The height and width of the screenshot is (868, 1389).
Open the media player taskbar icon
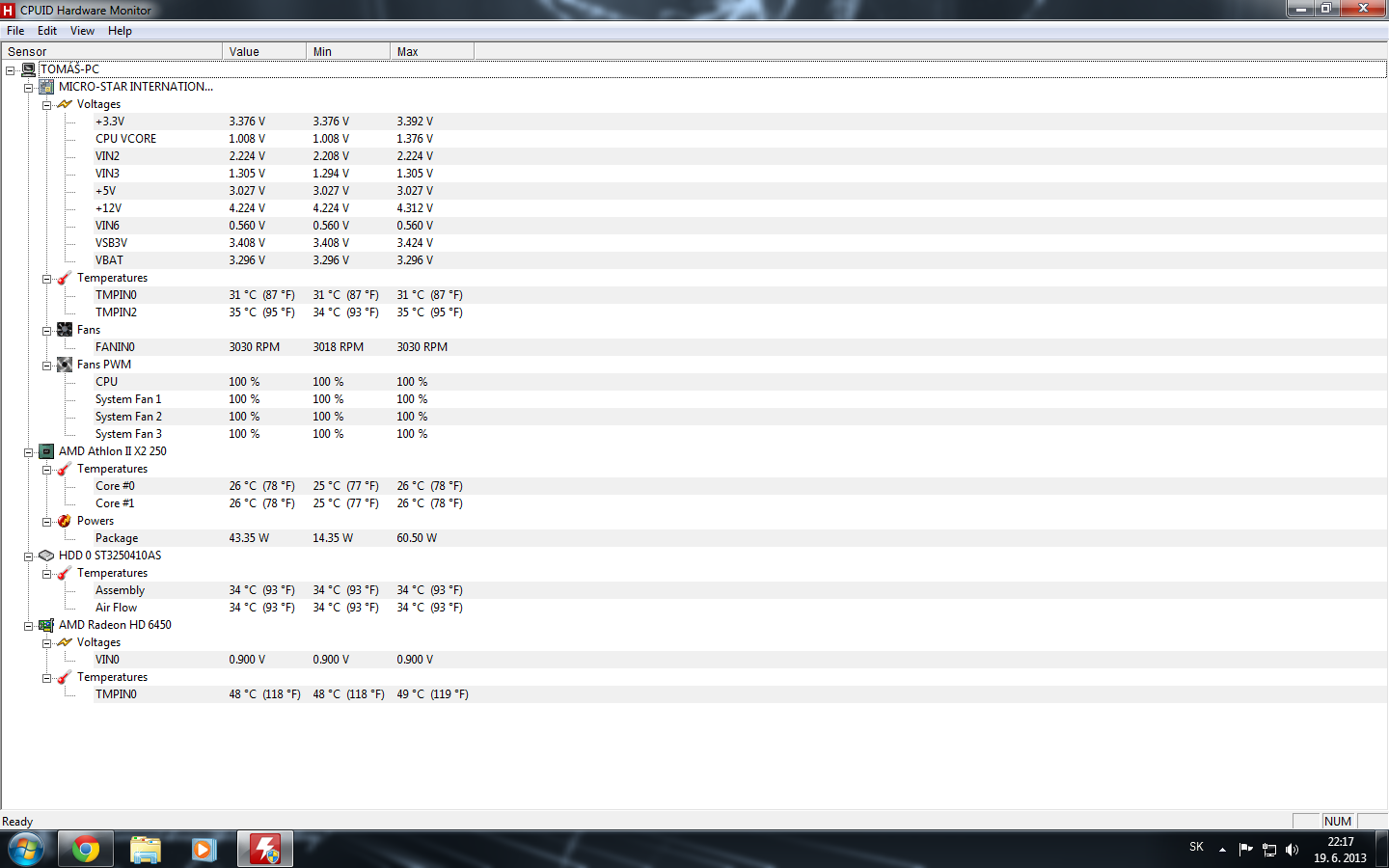pos(204,850)
